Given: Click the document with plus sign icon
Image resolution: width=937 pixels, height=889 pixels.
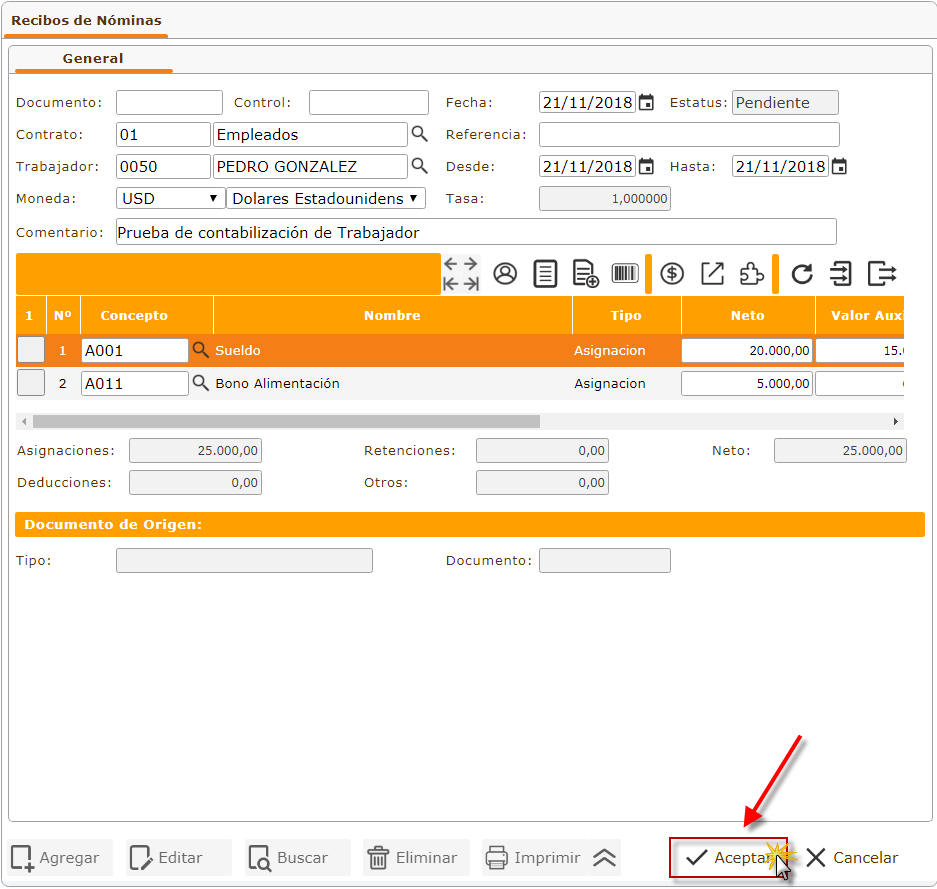Looking at the screenshot, I should coord(585,274).
